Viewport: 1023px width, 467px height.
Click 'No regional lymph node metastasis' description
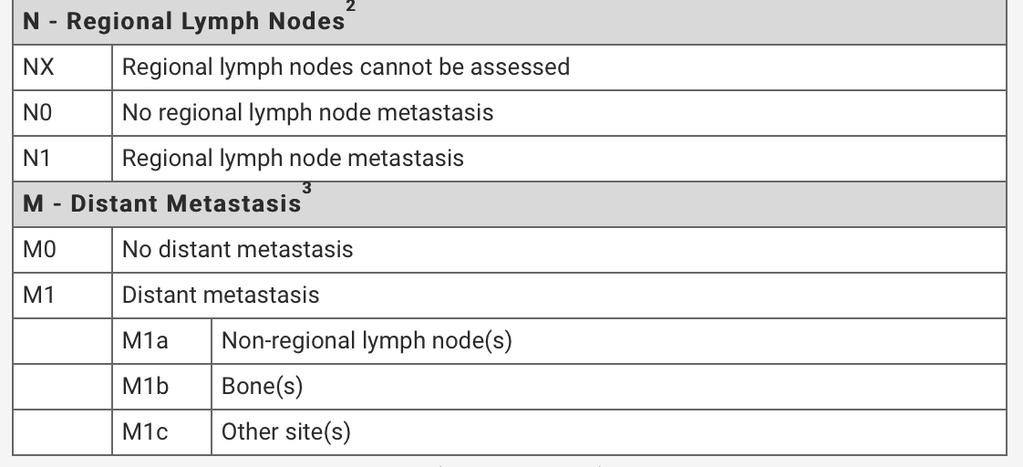307,113
